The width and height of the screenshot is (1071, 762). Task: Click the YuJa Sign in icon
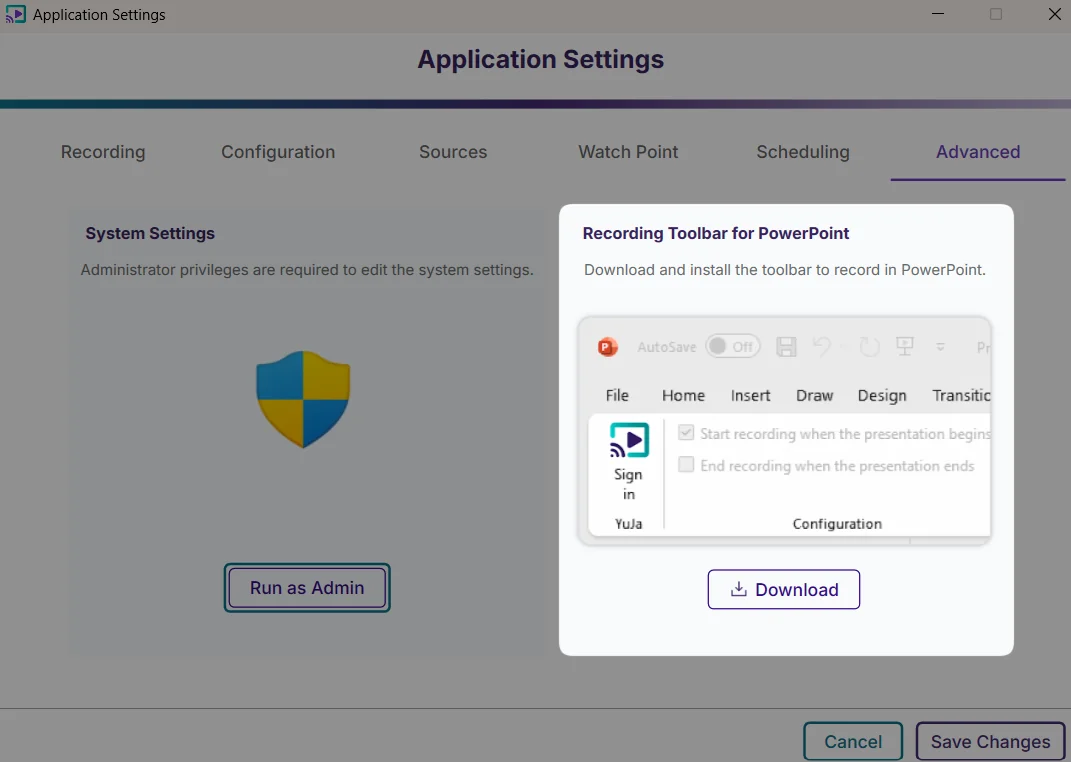coord(628,438)
